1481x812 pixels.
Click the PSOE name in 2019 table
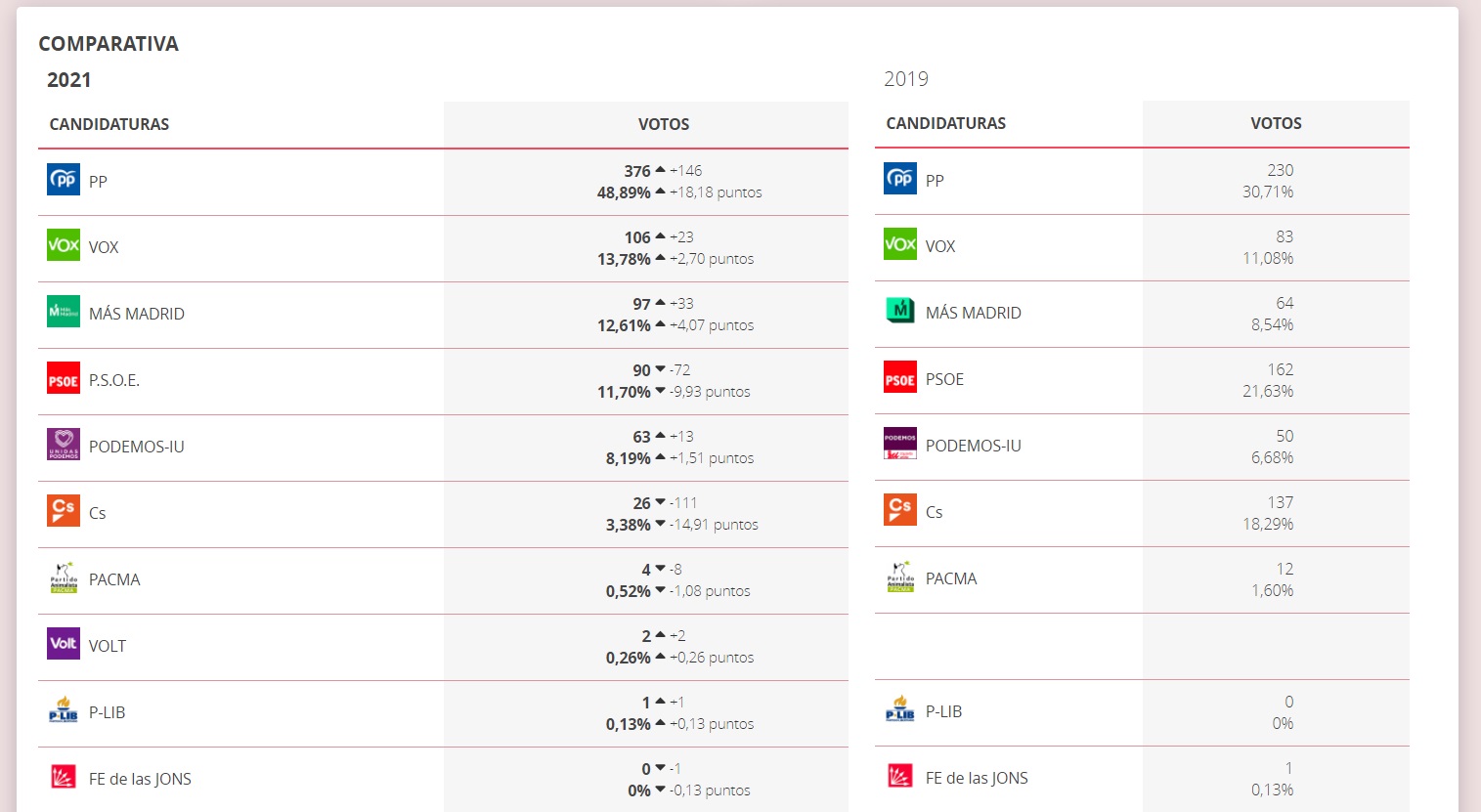944,379
